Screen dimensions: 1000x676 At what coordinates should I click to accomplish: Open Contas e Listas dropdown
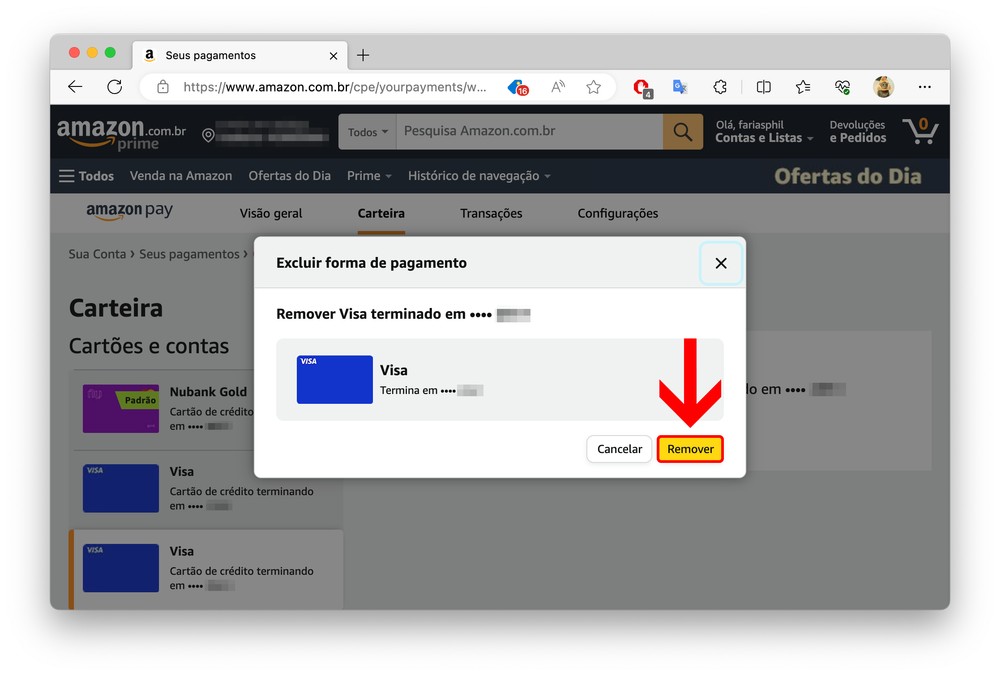click(764, 131)
